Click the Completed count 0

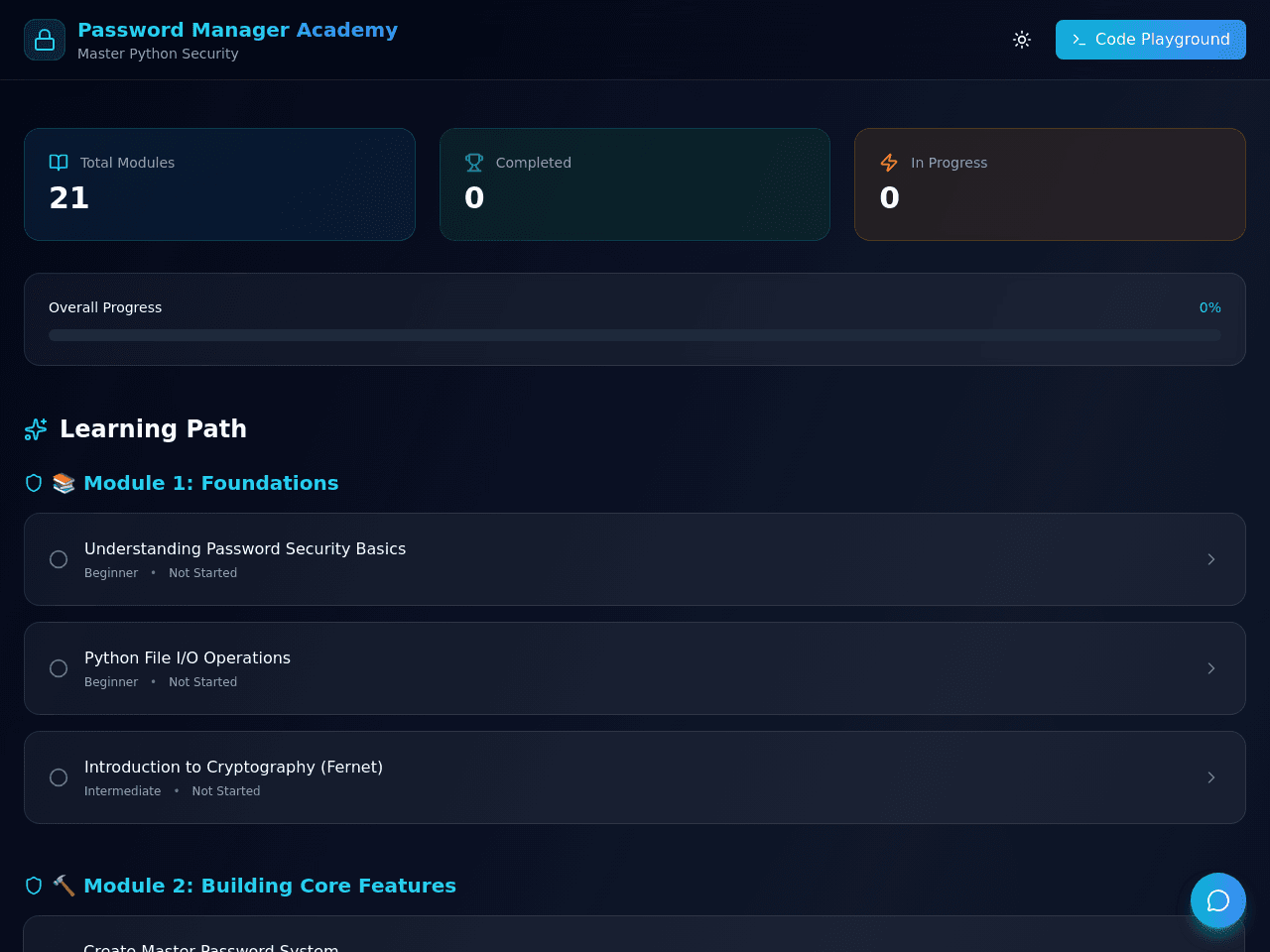pyautogui.click(x=474, y=198)
